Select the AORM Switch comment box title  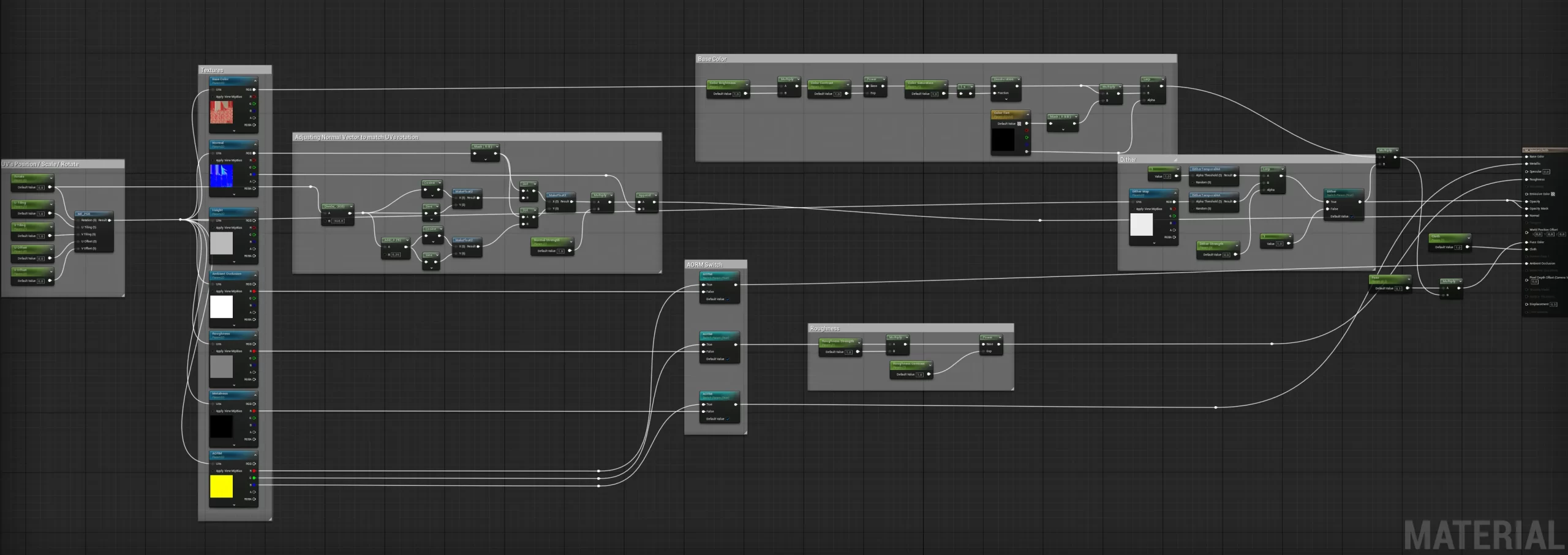pos(704,265)
